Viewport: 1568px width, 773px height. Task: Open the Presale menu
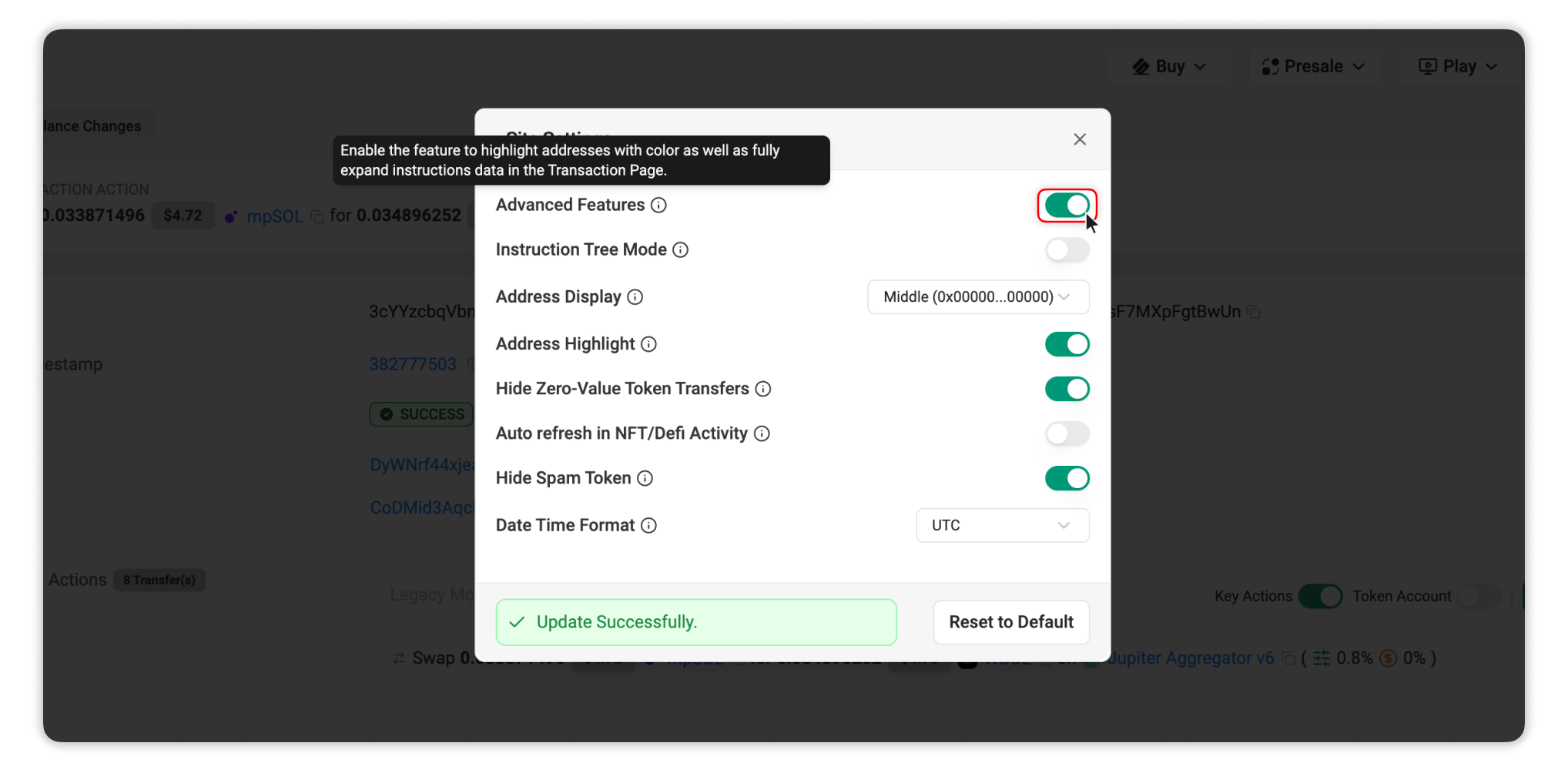pyautogui.click(x=1314, y=66)
